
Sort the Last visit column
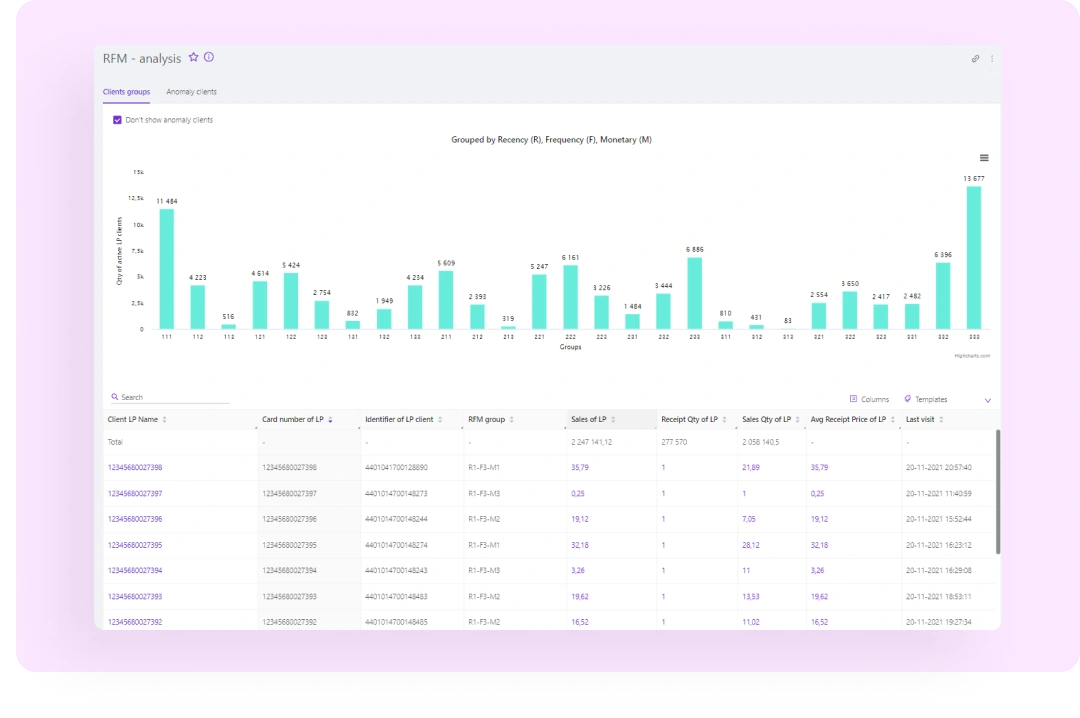click(940, 420)
